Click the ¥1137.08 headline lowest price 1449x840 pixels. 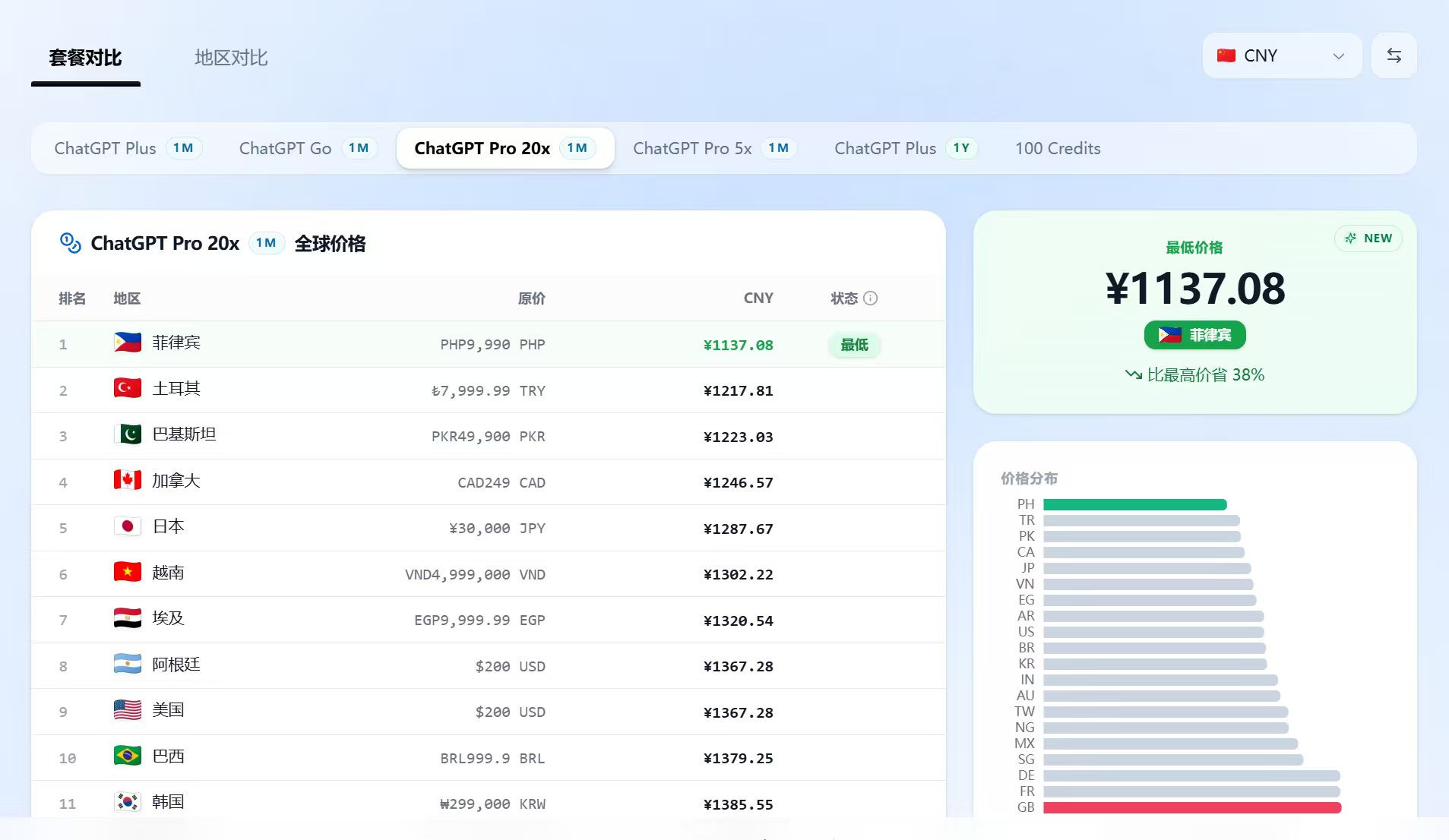click(x=1195, y=289)
